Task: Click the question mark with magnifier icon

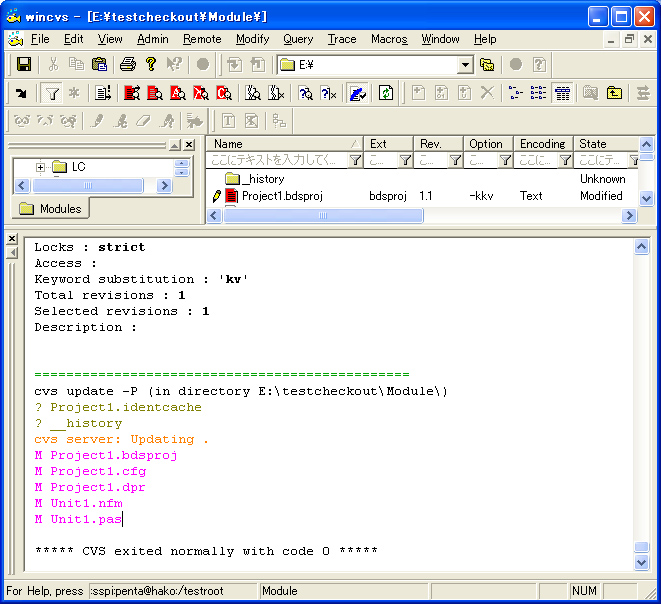Action: [x=306, y=93]
